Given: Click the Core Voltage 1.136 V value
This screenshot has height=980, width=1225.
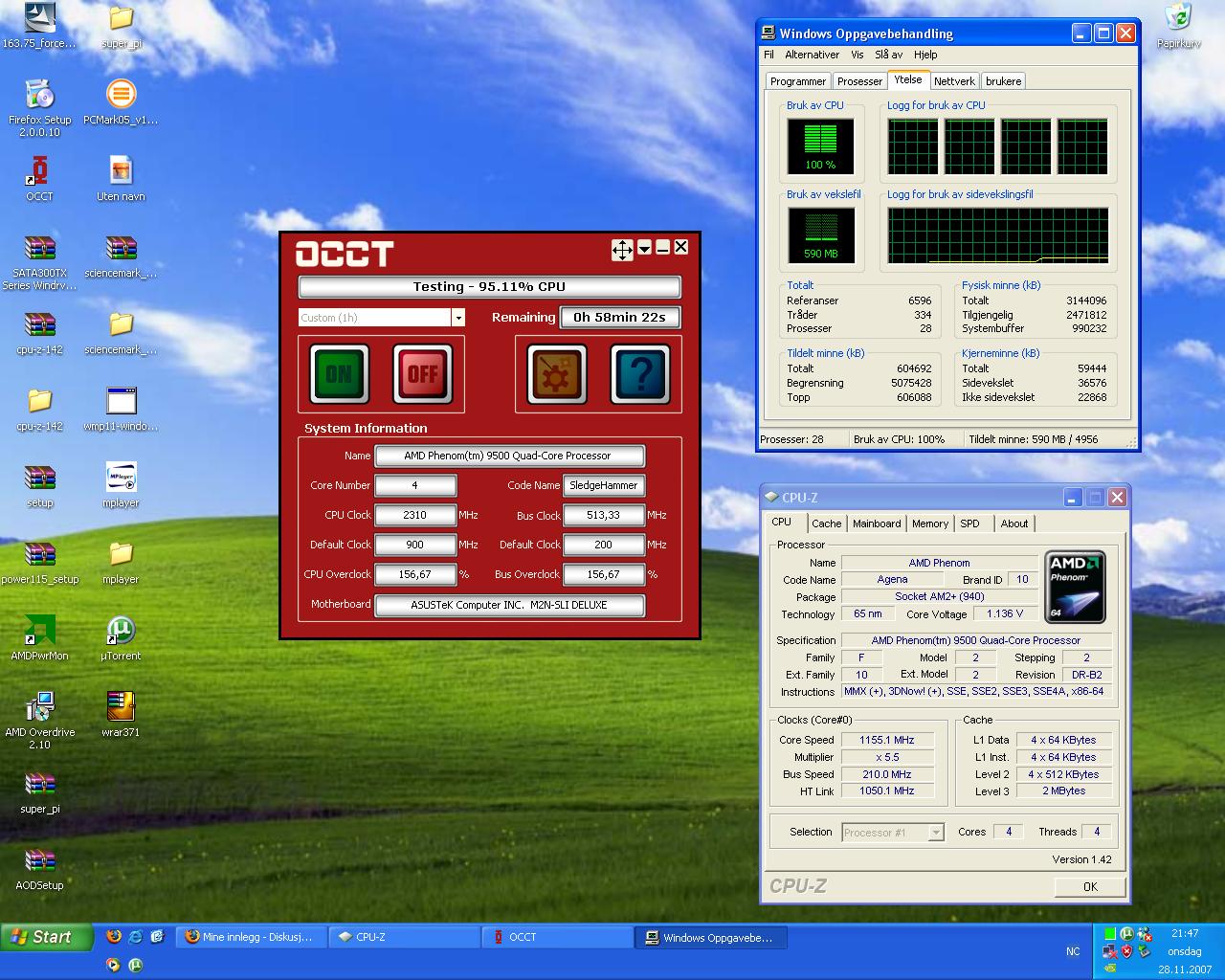Looking at the screenshot, I should pos(1005,613).
